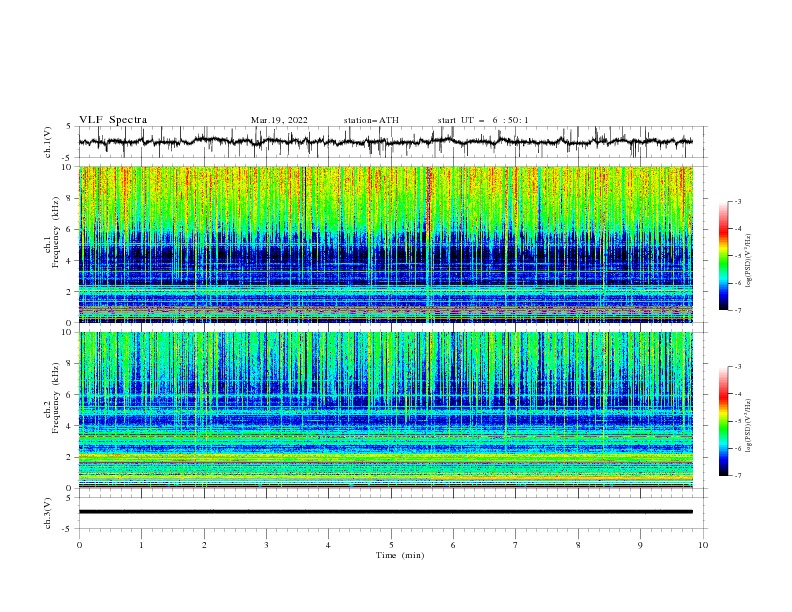Click the "ch.1(V)" waveform axis label

[48, 142]
